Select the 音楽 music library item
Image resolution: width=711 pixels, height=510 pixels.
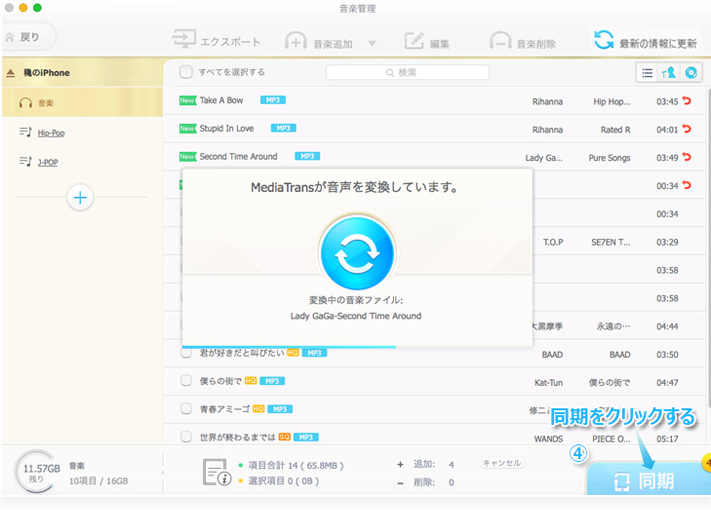point(82,102)
